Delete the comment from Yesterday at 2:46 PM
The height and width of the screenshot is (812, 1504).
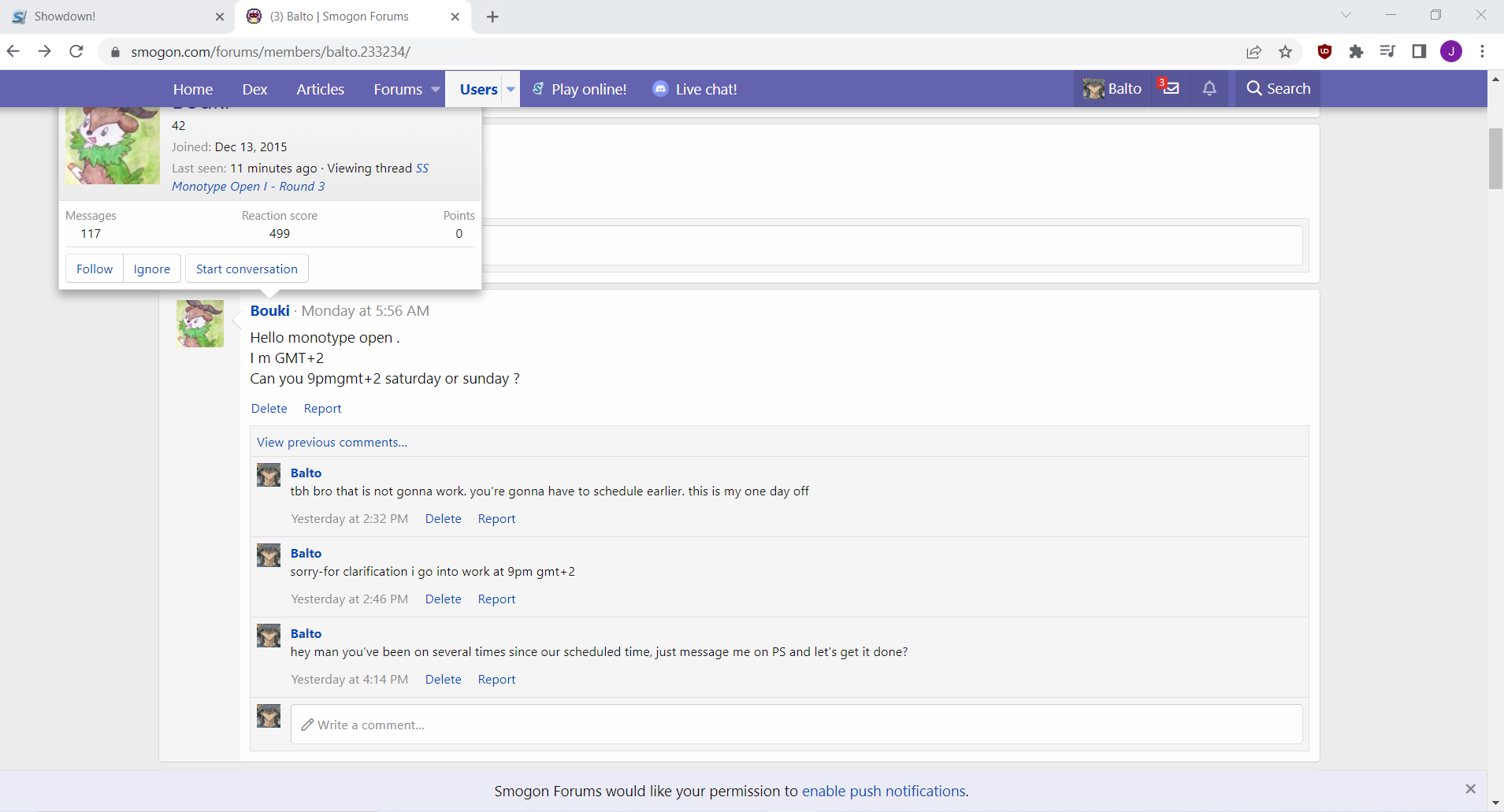tap(444, 599)
